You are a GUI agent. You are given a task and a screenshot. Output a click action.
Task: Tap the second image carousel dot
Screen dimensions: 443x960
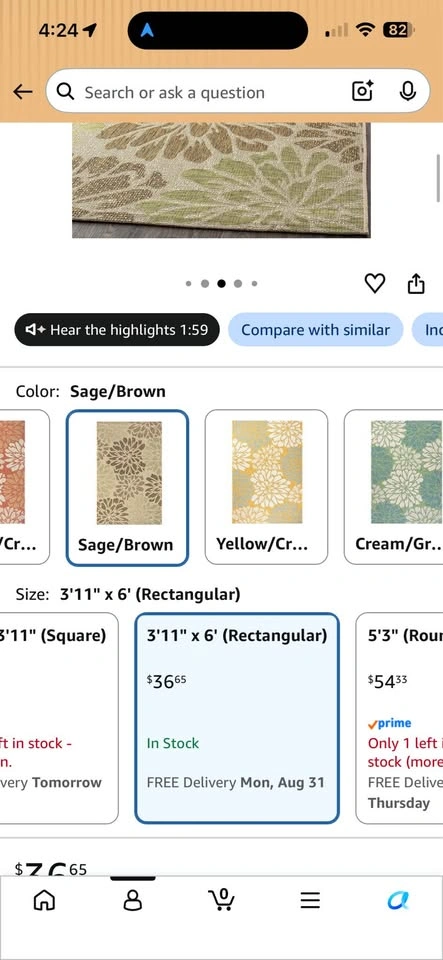tap(205, 283)
